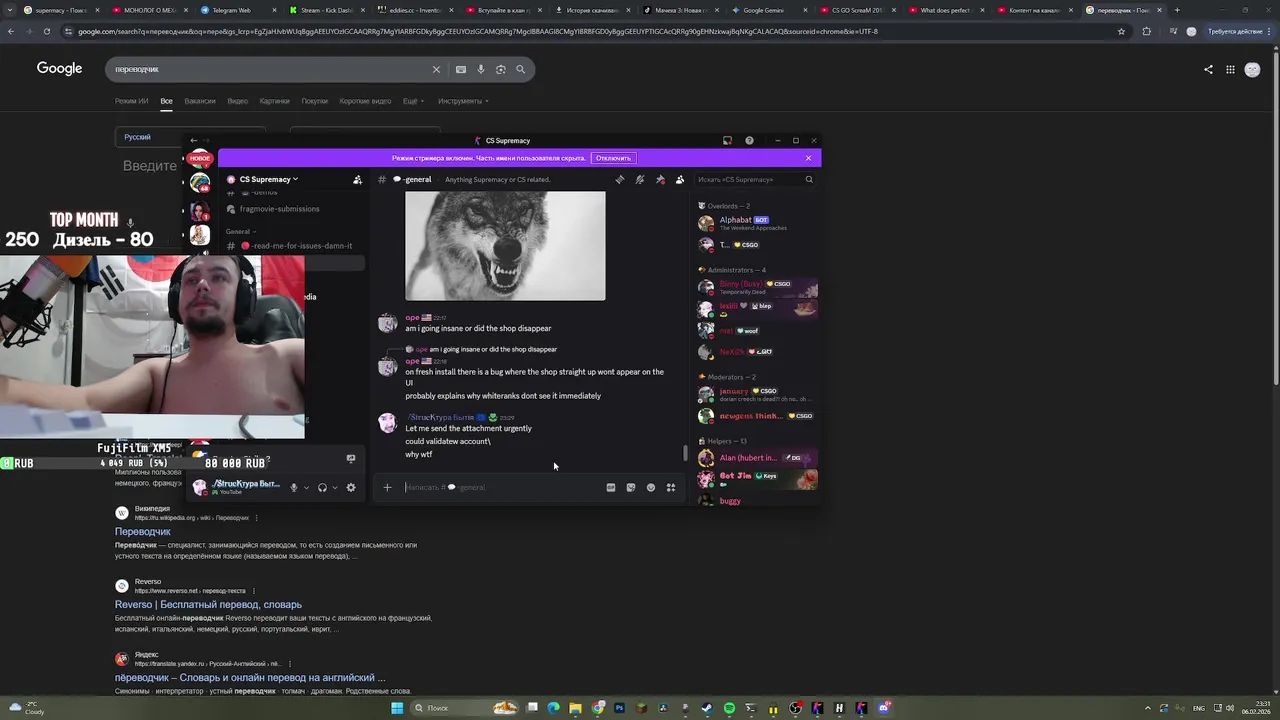
Task: Open Discord threads icon in channel header
Action: click(x=620, y=180)
